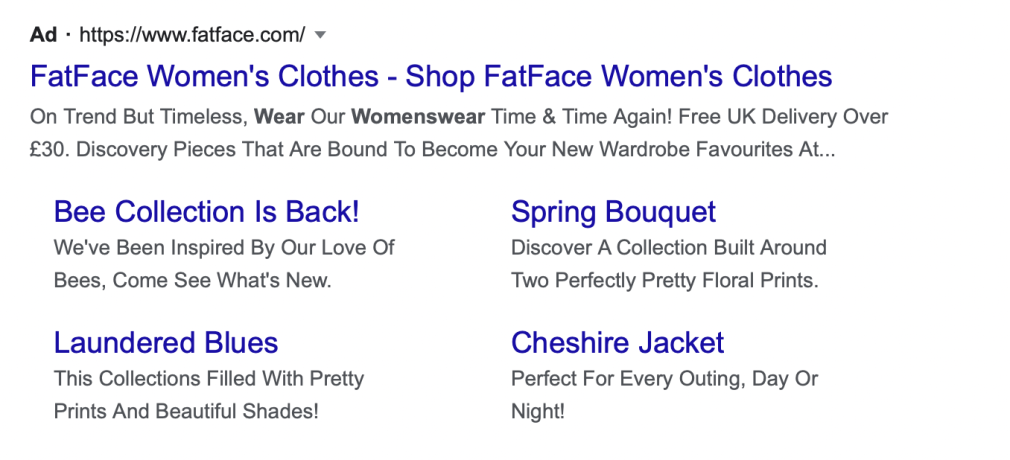Open the dropdown arrow beside the fatface.com URL
Image resolution: width=1010 pixels, height=460 pixels.
tap(320, 35)
